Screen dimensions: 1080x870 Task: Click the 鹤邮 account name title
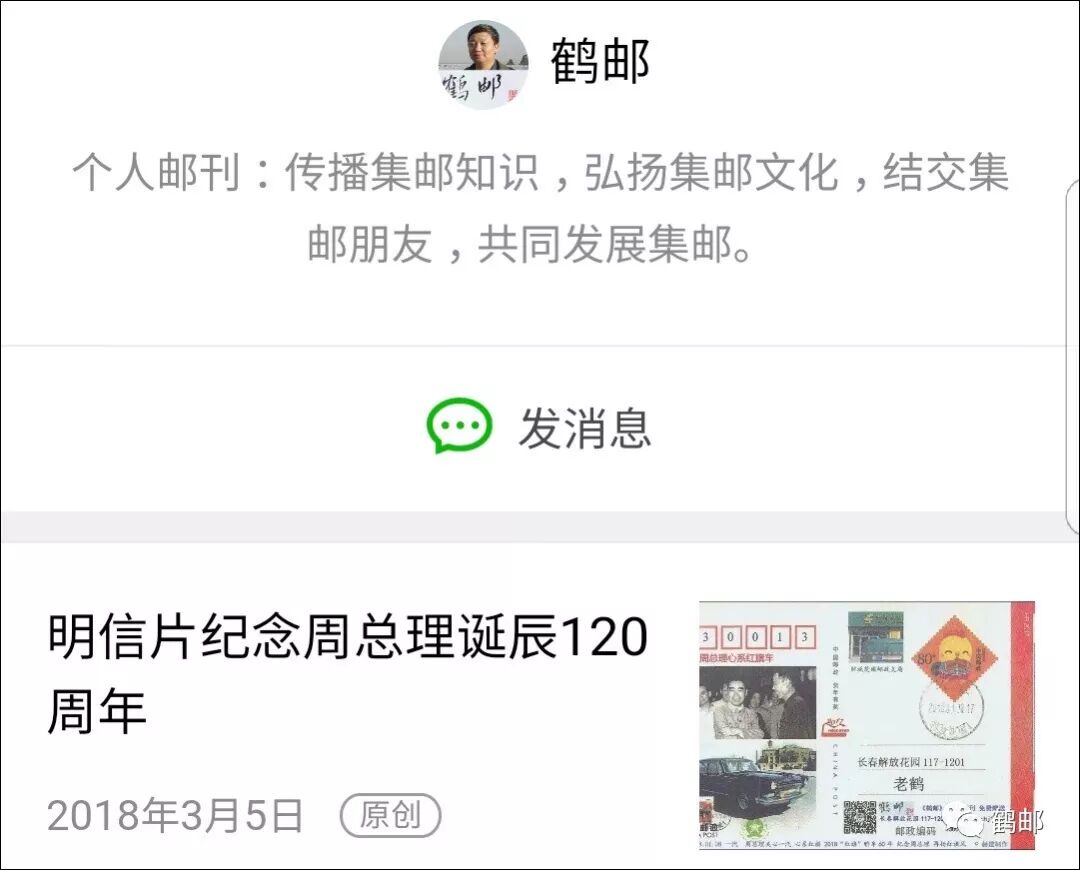600,62
